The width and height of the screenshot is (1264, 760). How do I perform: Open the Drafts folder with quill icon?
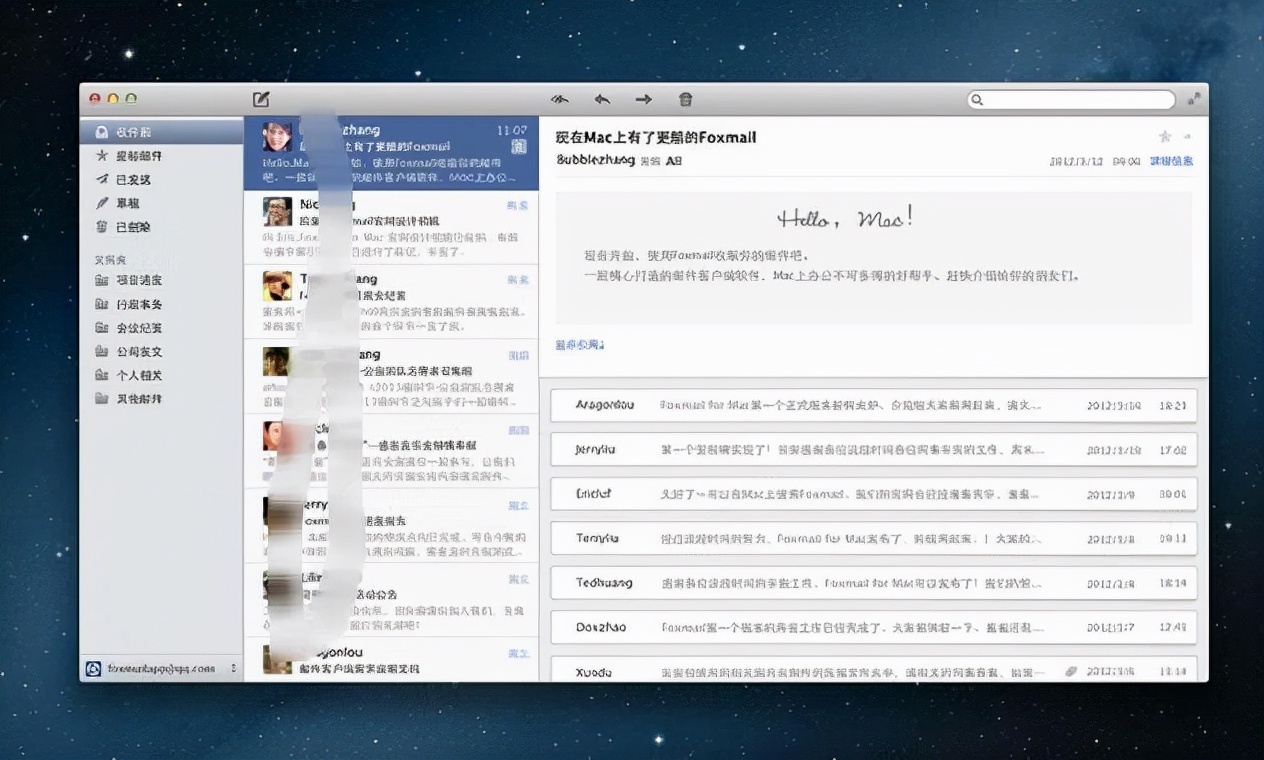click(x=161, y=203)
